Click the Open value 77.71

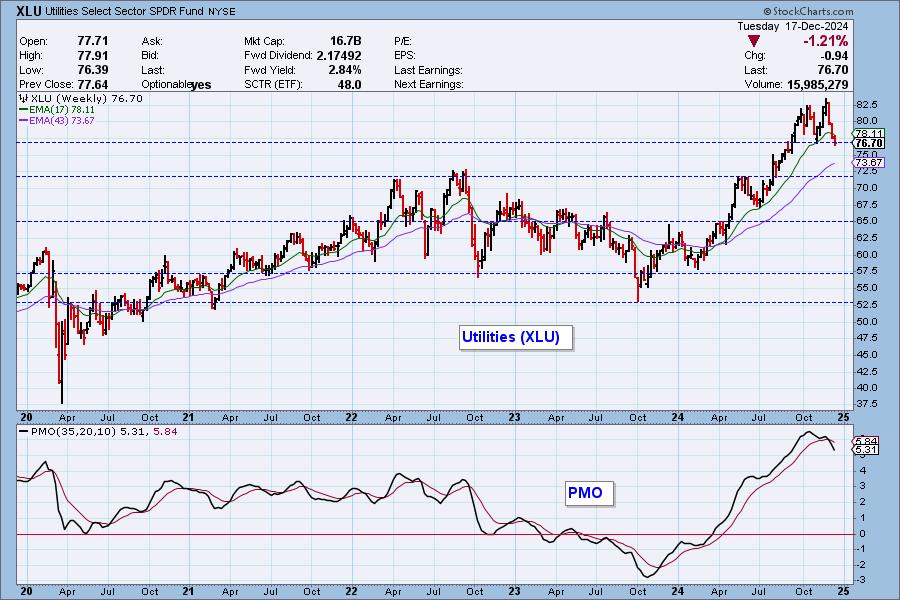coord(92,41)
